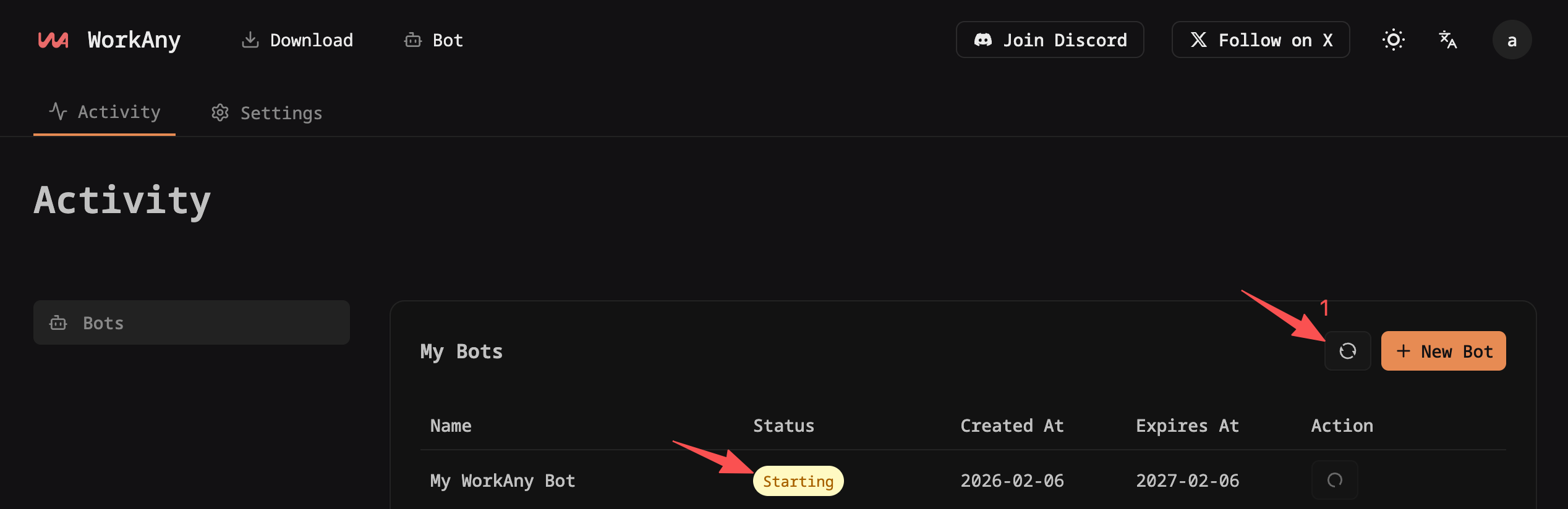Click the Join Discord button
This screenshot has width=1568, height=509.
point(1049,40)
